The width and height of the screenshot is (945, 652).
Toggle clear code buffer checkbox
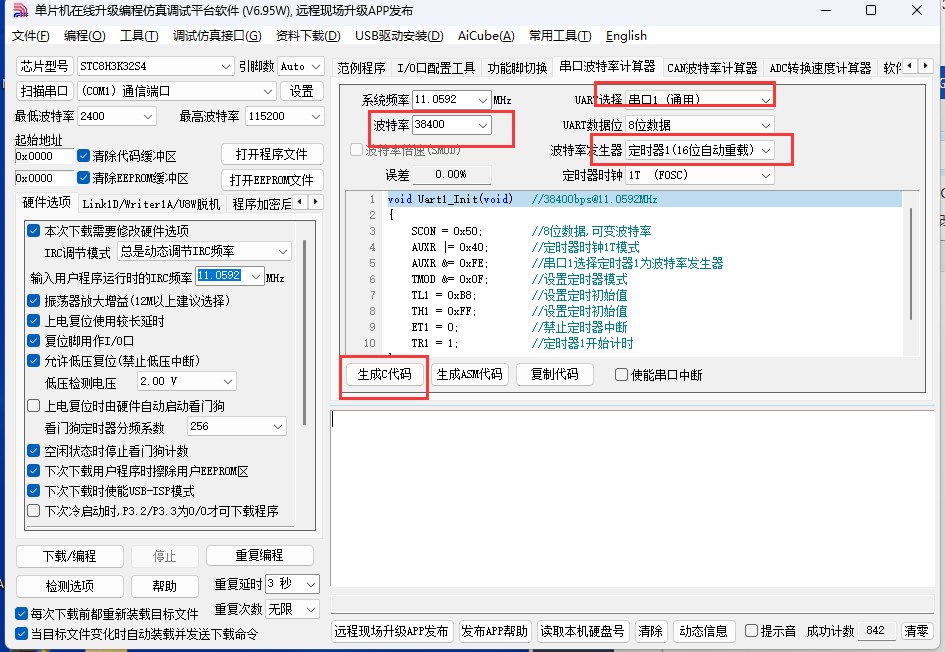pos(83,155)
